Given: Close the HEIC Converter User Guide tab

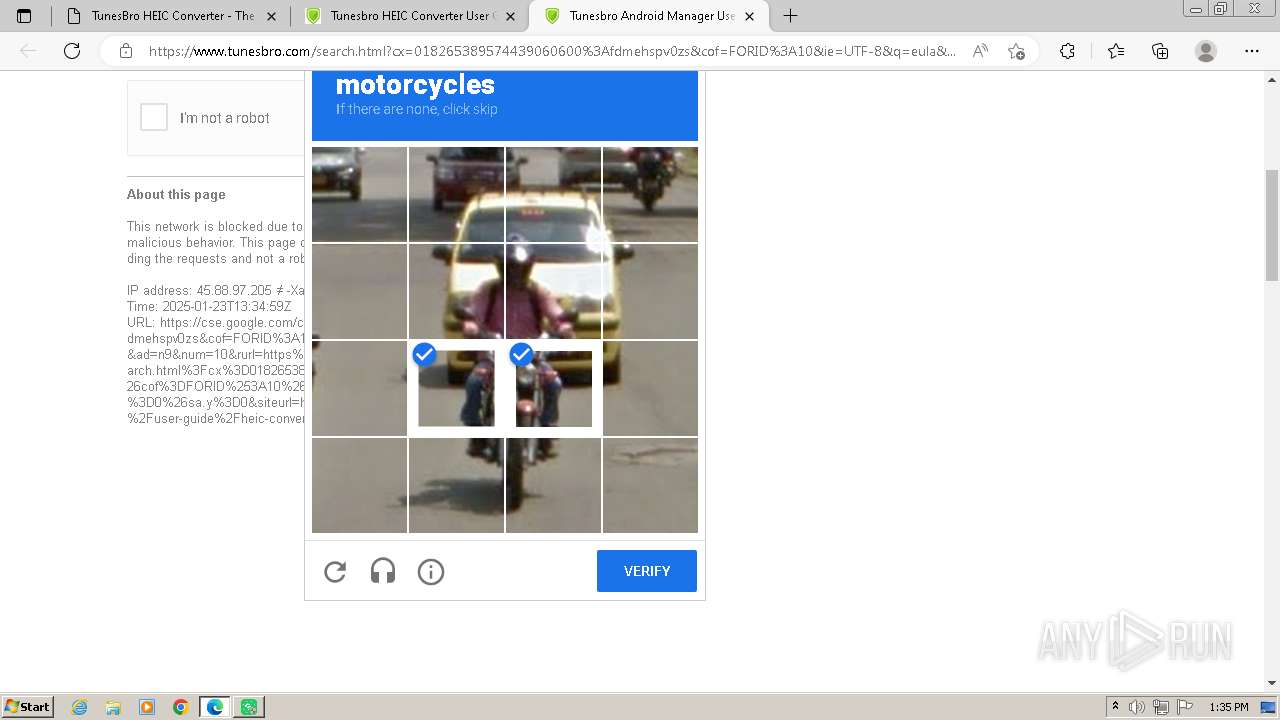Looking at the screenshot, I should [x=510, y=16].
